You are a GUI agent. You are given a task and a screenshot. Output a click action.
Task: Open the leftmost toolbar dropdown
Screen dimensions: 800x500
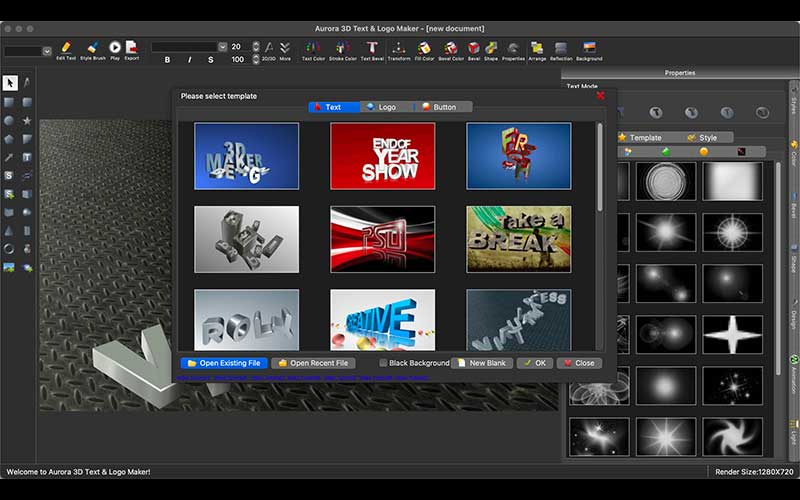[x=47, y=51]
